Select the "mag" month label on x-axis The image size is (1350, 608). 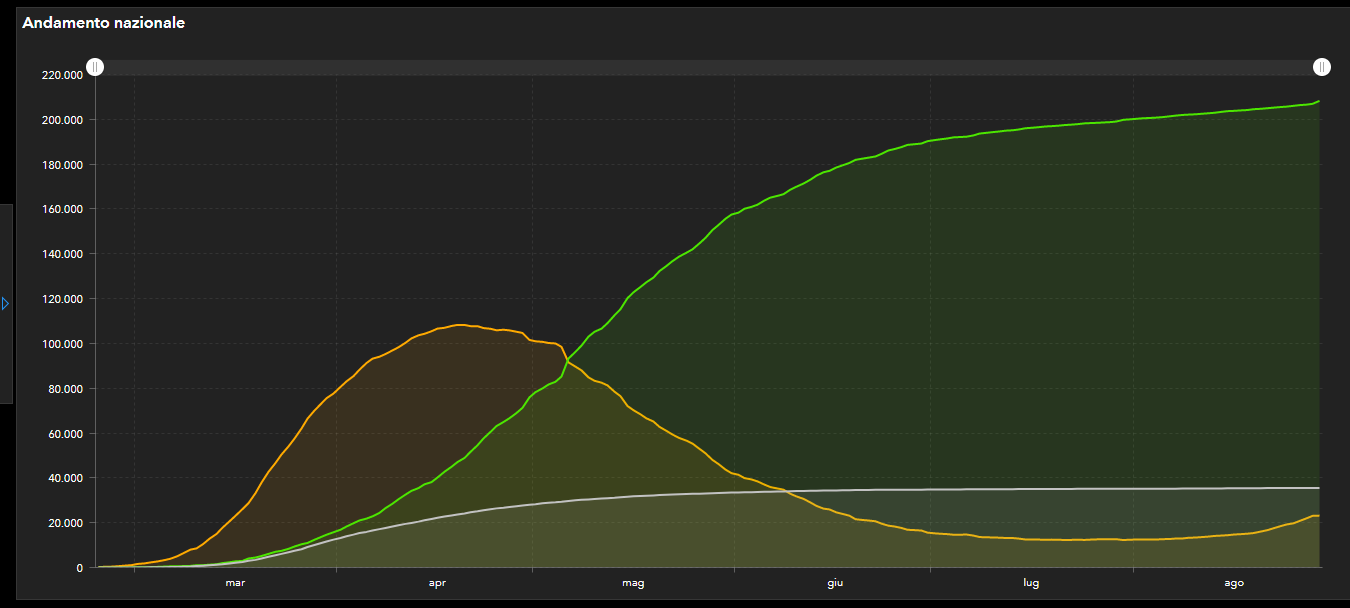click(x=633, y=582)
